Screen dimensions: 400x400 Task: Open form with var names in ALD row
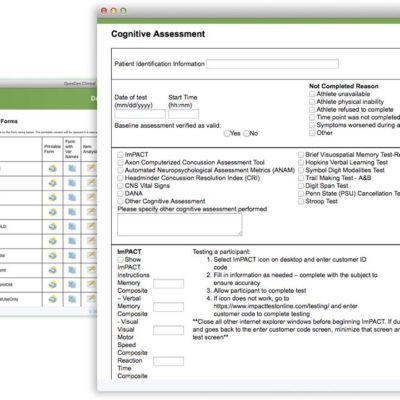click(72, 226)
